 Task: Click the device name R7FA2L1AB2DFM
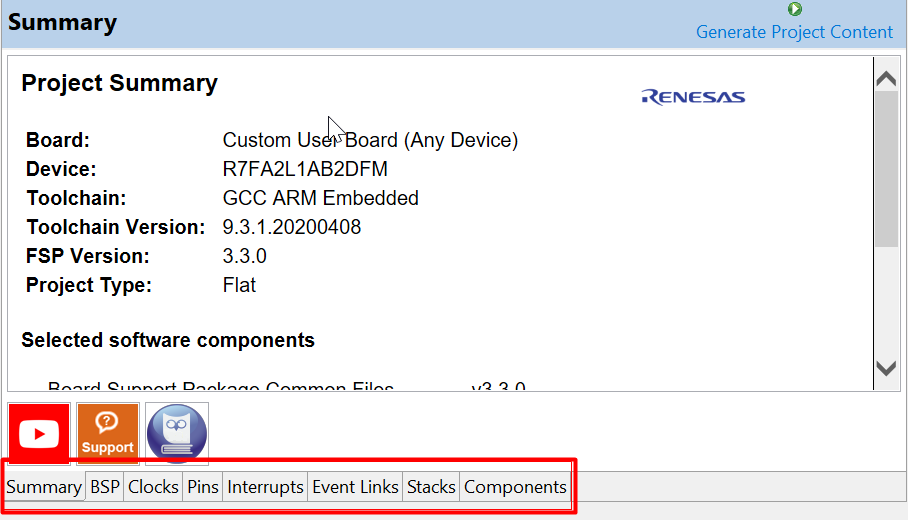tap(305, 169)
